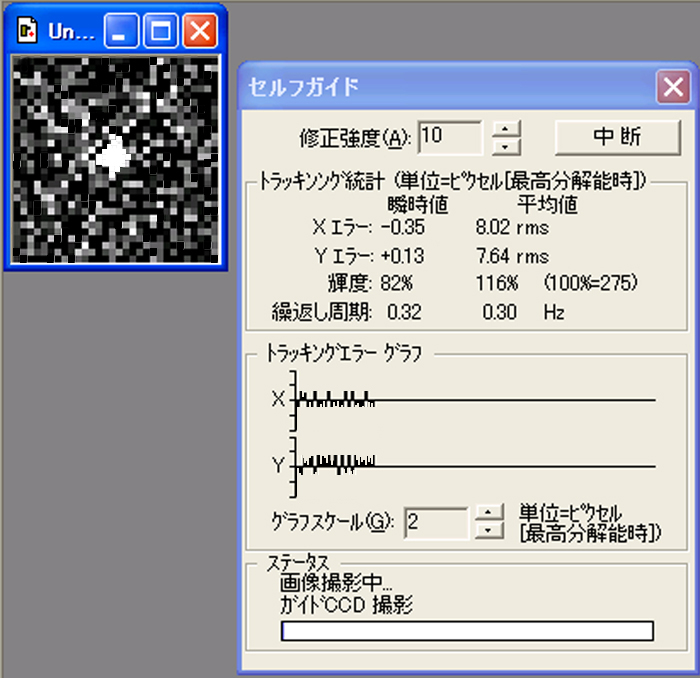The height and width of the screenshot is (678, 700).
Task: Maximize the Un... image window
Action: tap(161, 30)
